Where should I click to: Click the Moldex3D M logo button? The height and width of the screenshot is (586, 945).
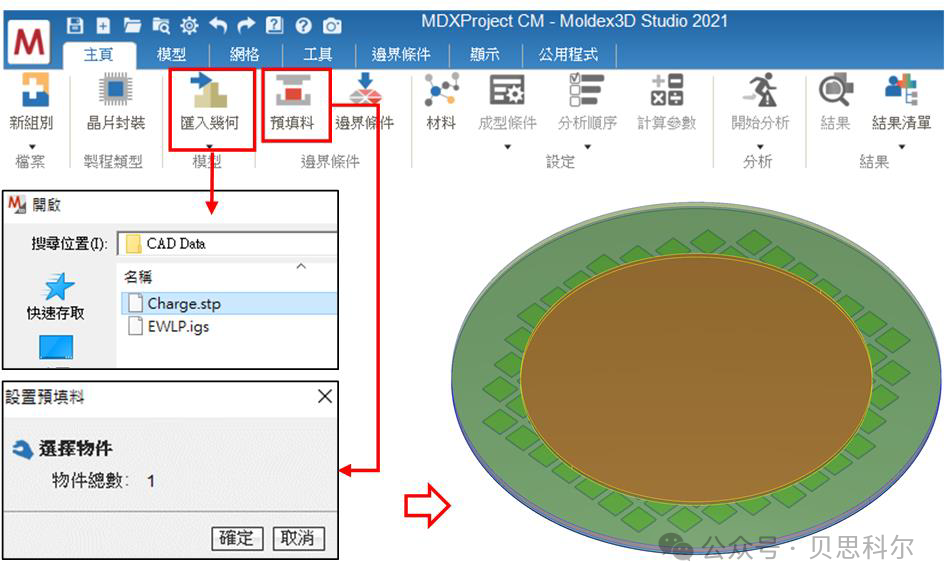(x=30, y=42)
